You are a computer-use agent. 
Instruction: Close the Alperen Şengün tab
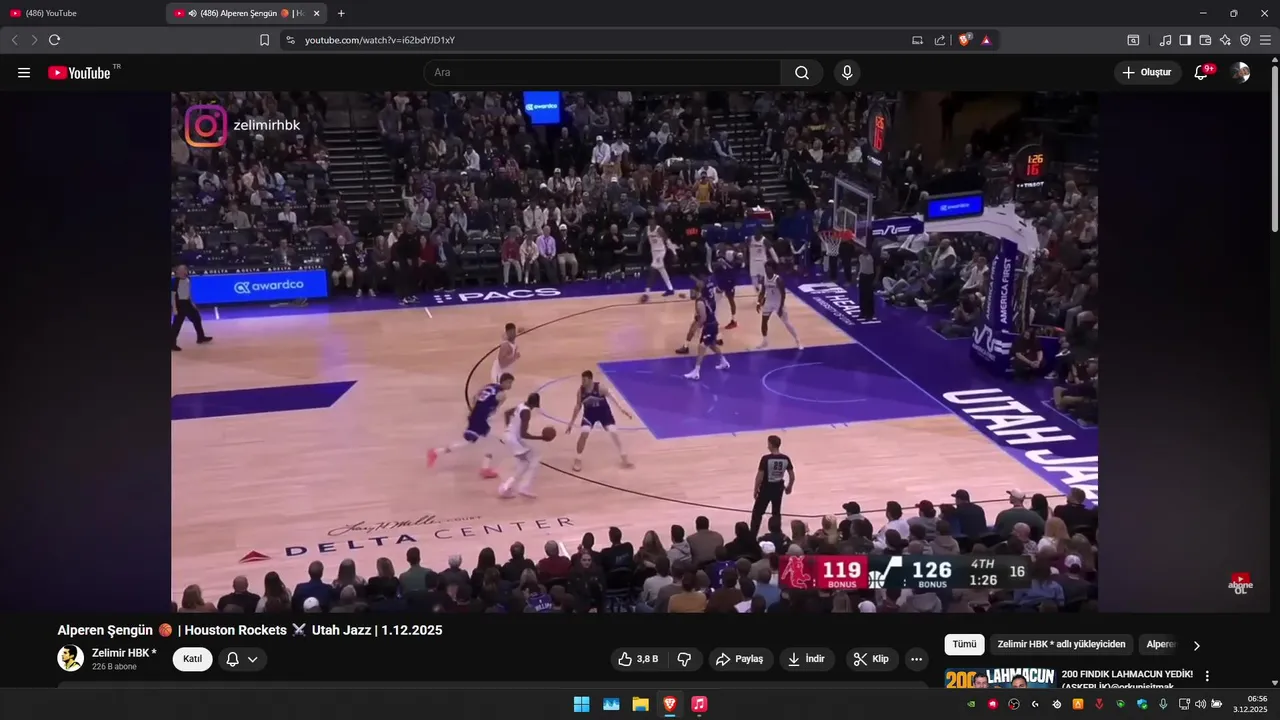tap(316, 13)
